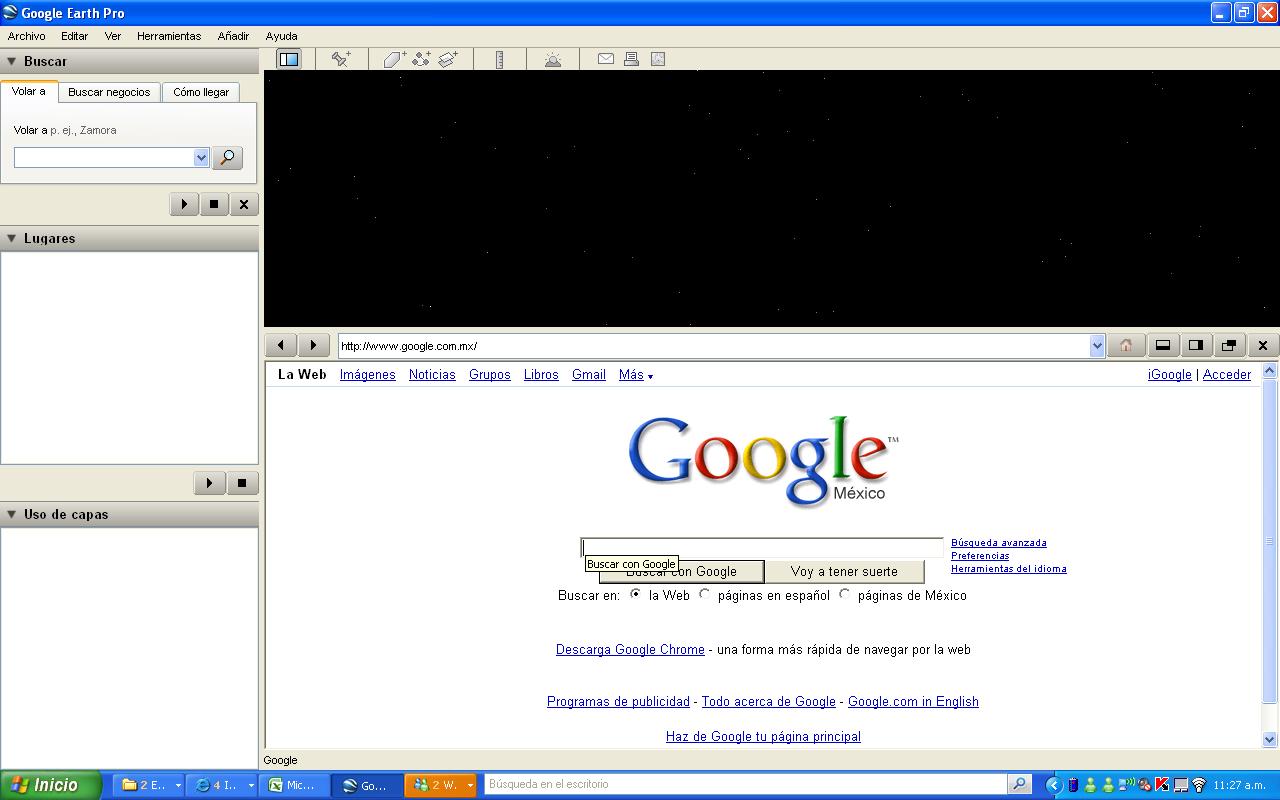Open the browser URL history dropdown
The height and width of the screenshot is (800, 1280).
tap(1097, 346)
